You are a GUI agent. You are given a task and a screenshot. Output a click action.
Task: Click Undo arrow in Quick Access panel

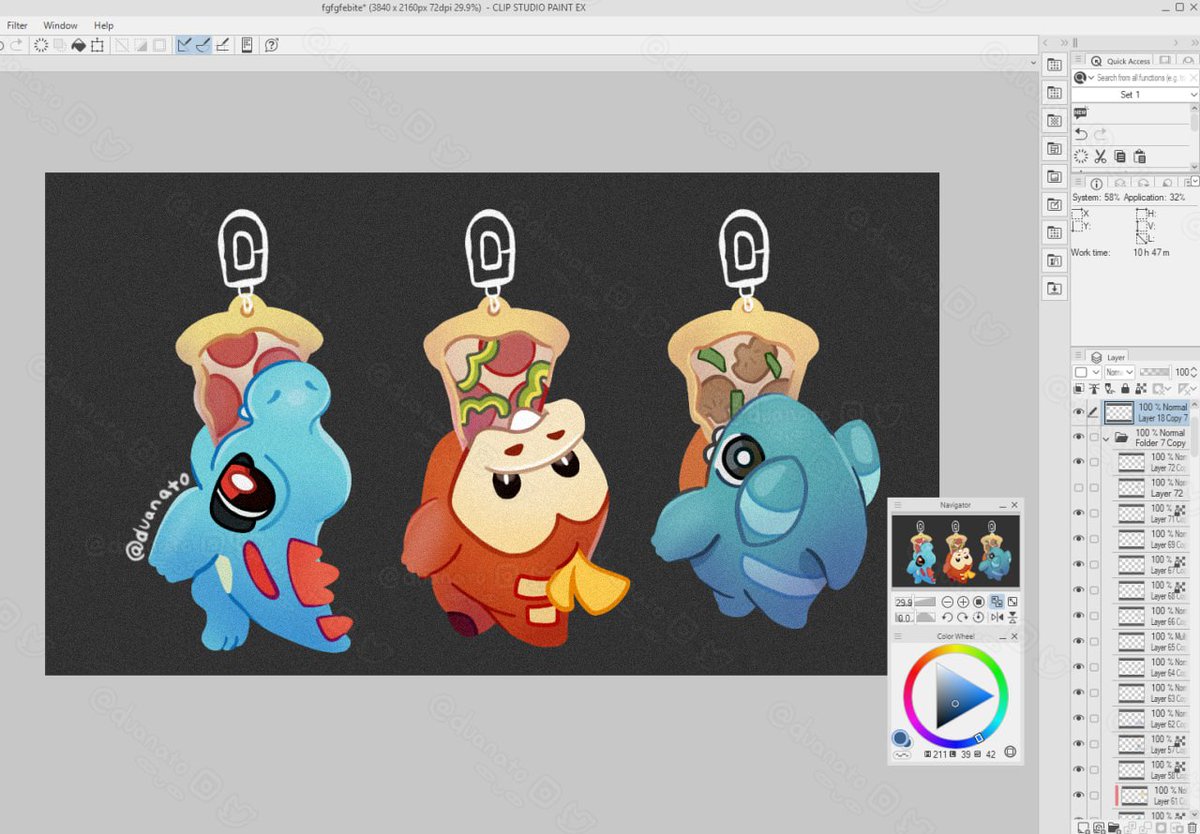coord(1081,134)
